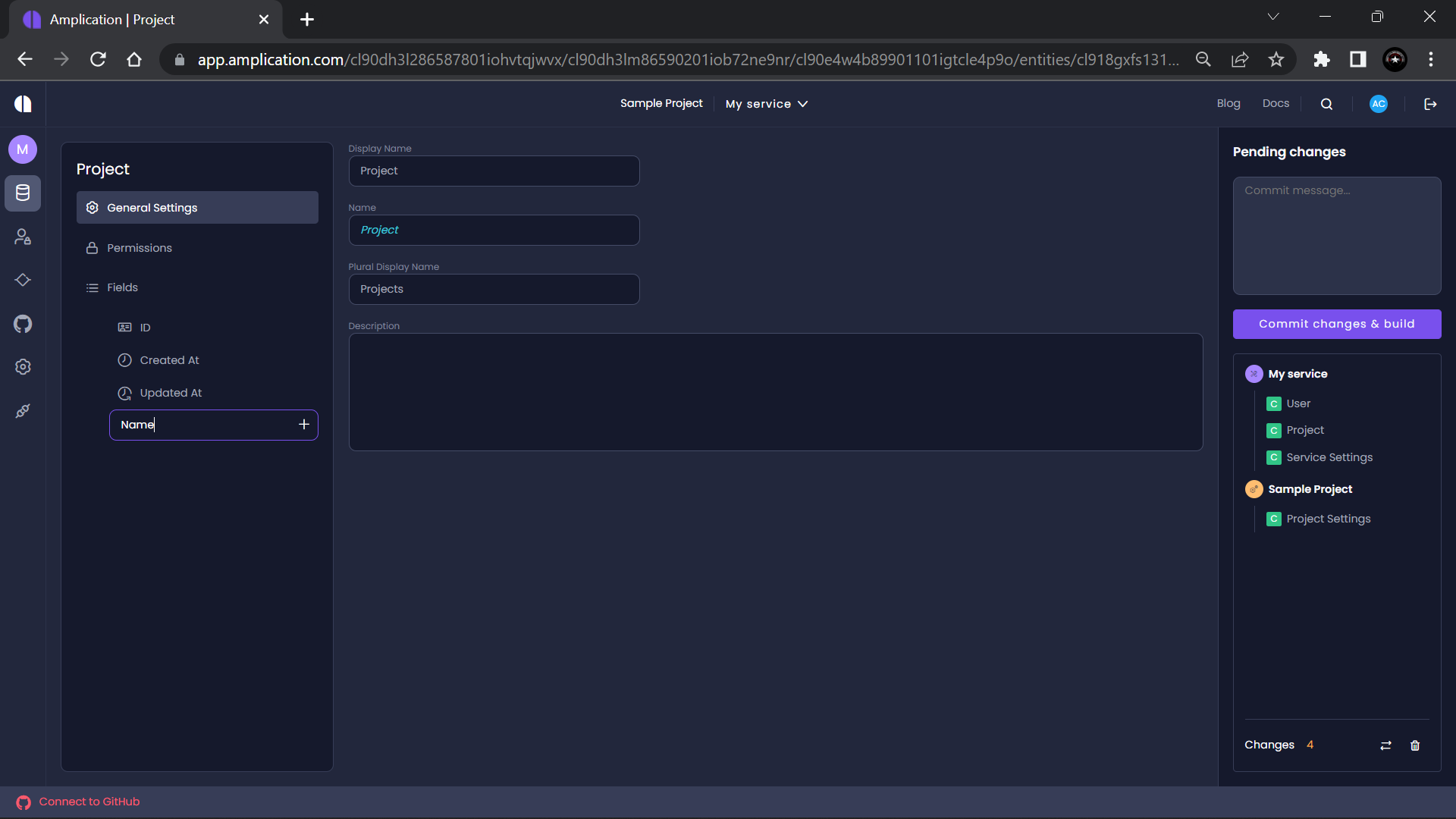This screenshot has width=1456, height=819.
Task: Expand the My service dropdown
Action: 767,104
